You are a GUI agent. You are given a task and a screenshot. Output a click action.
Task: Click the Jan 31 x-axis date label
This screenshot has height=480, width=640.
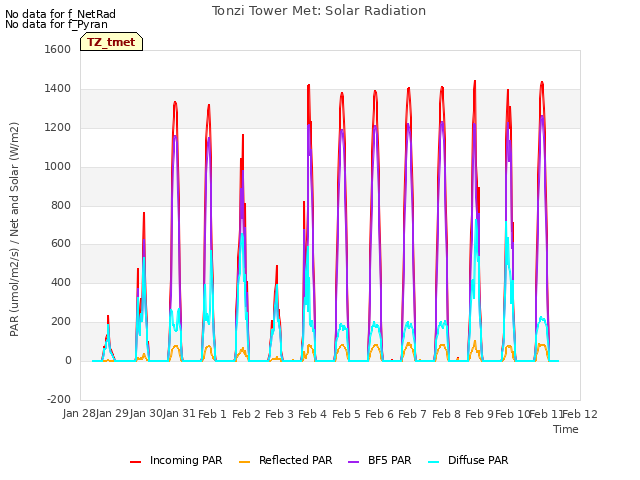point(179,413)
